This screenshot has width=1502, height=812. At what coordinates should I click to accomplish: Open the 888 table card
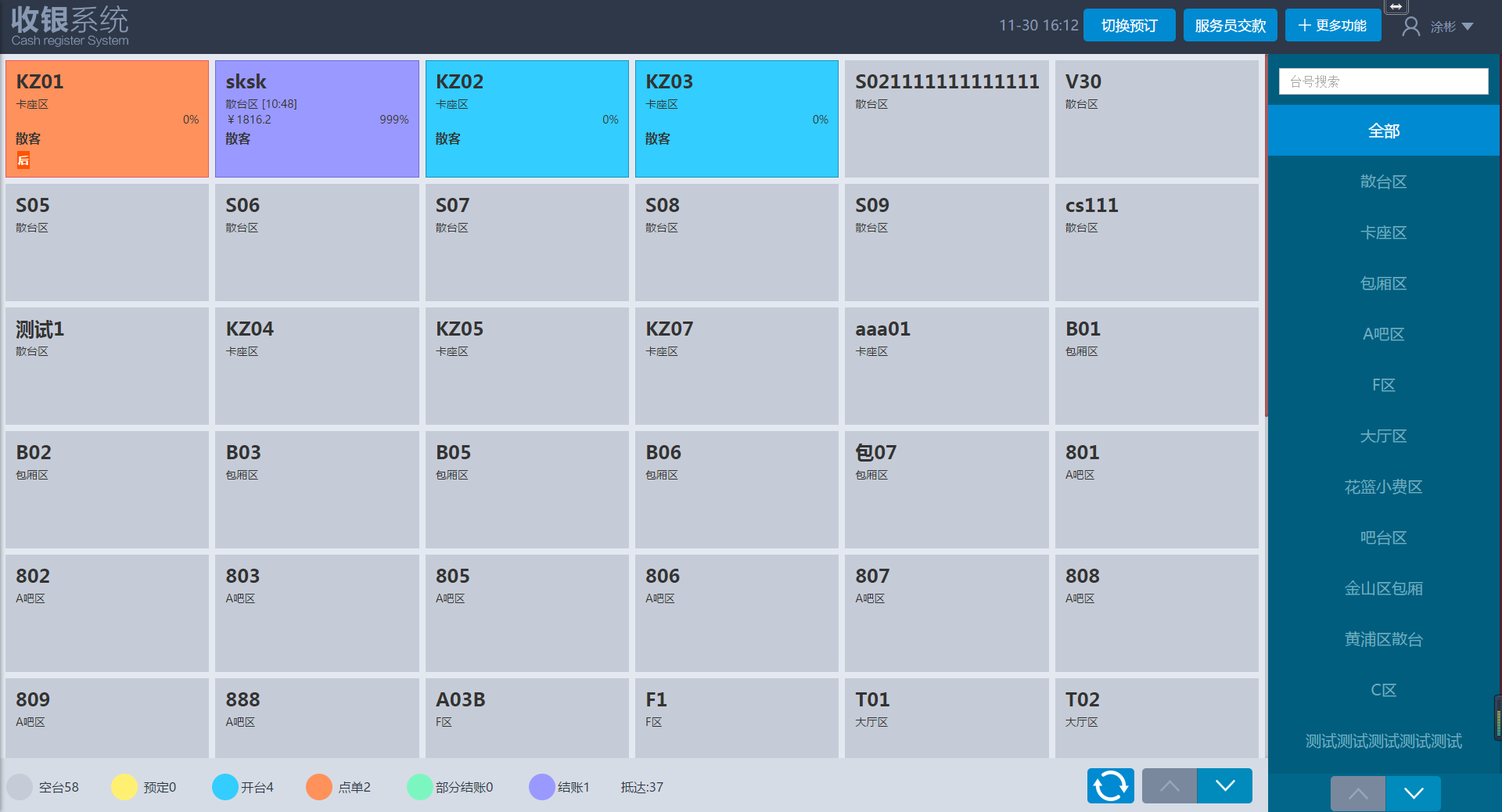[x=317, y=718]
